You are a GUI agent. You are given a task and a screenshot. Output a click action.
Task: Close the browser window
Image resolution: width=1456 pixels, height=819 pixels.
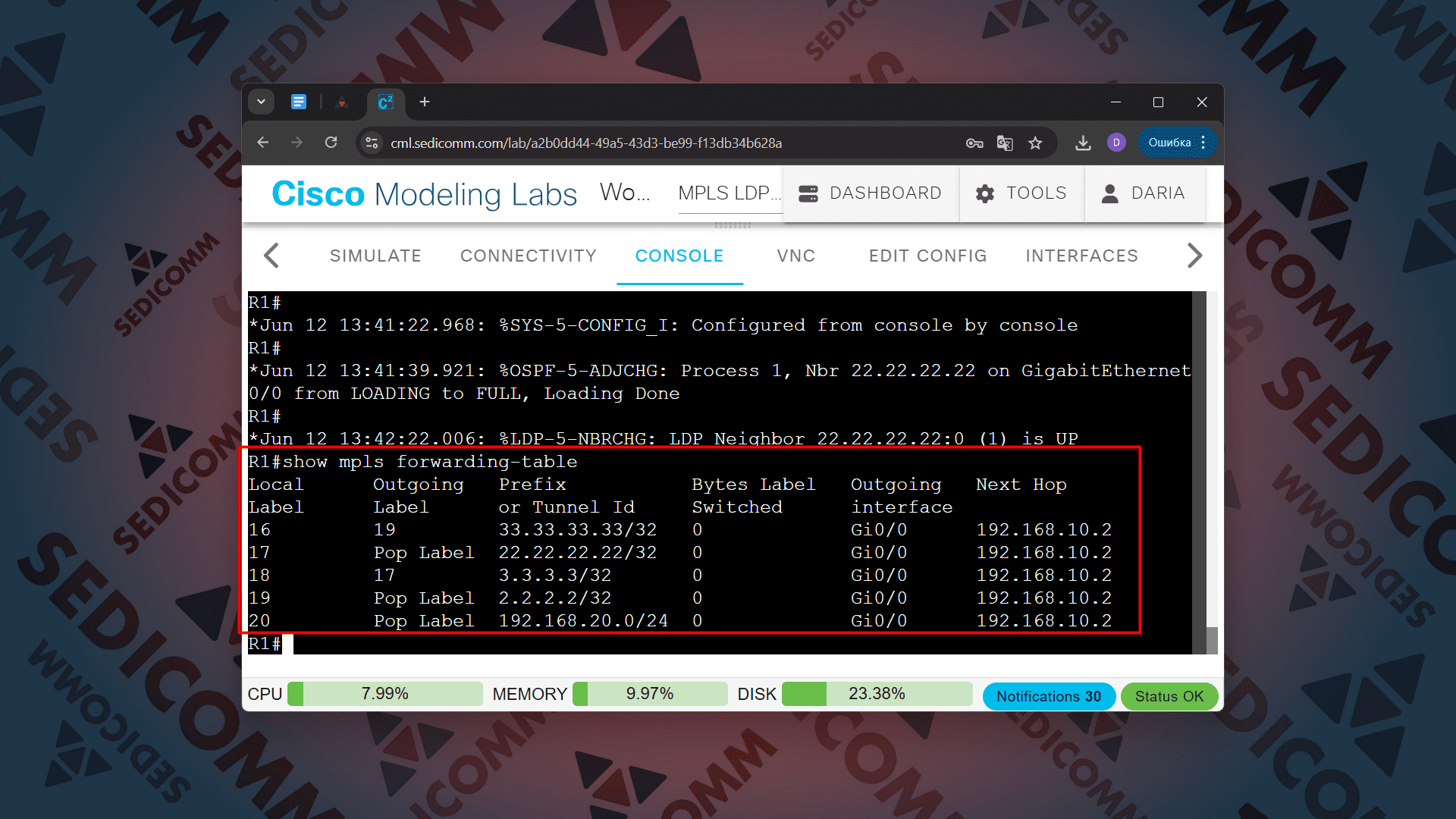[x=1202, y=102]
